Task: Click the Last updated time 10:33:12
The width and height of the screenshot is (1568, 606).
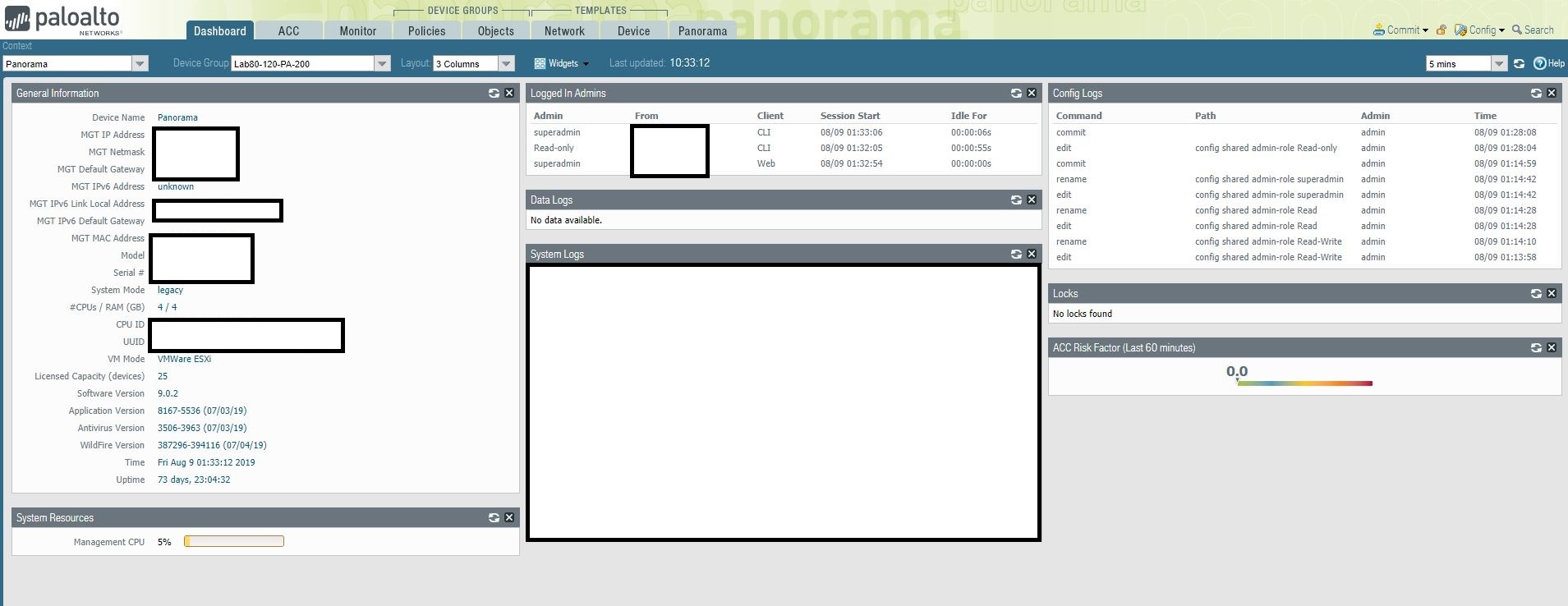Action: (689, 63)
